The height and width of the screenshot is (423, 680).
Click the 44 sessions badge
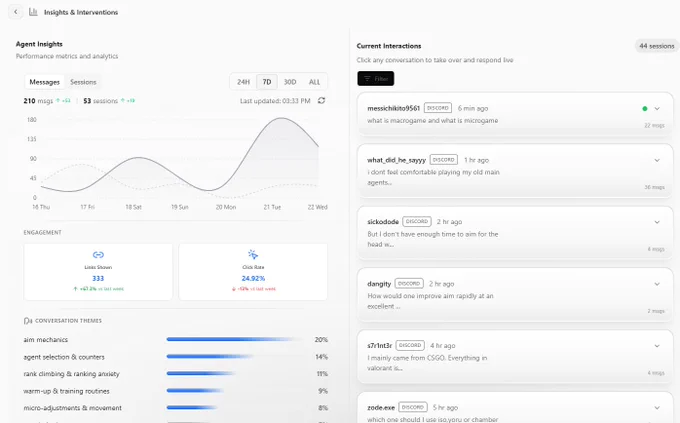click(657, 46)
